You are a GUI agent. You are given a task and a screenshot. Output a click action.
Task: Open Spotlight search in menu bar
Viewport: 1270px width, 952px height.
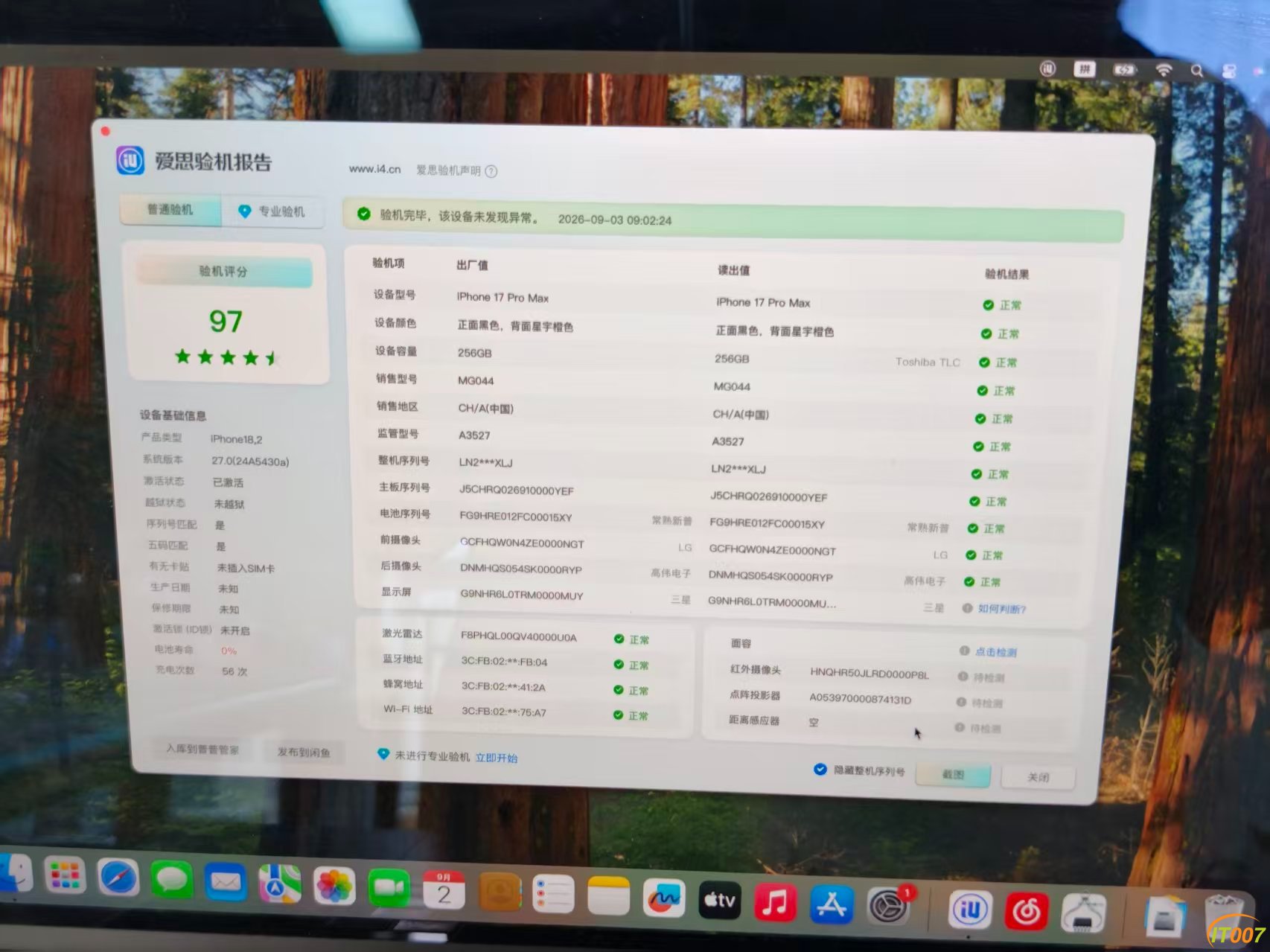coord(1196,71)
